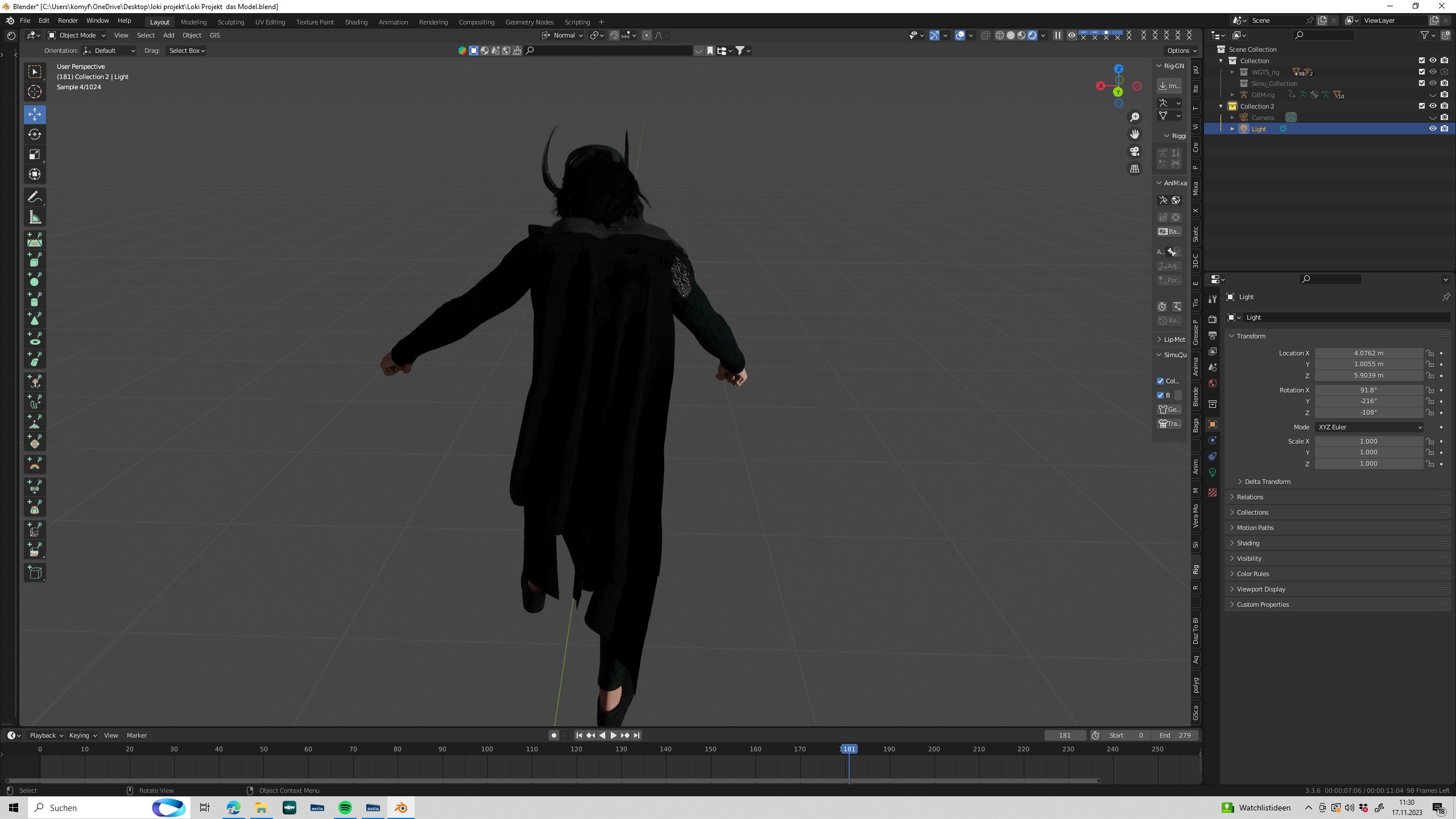Select the Scale tool in toolbar

pos(35,155)
